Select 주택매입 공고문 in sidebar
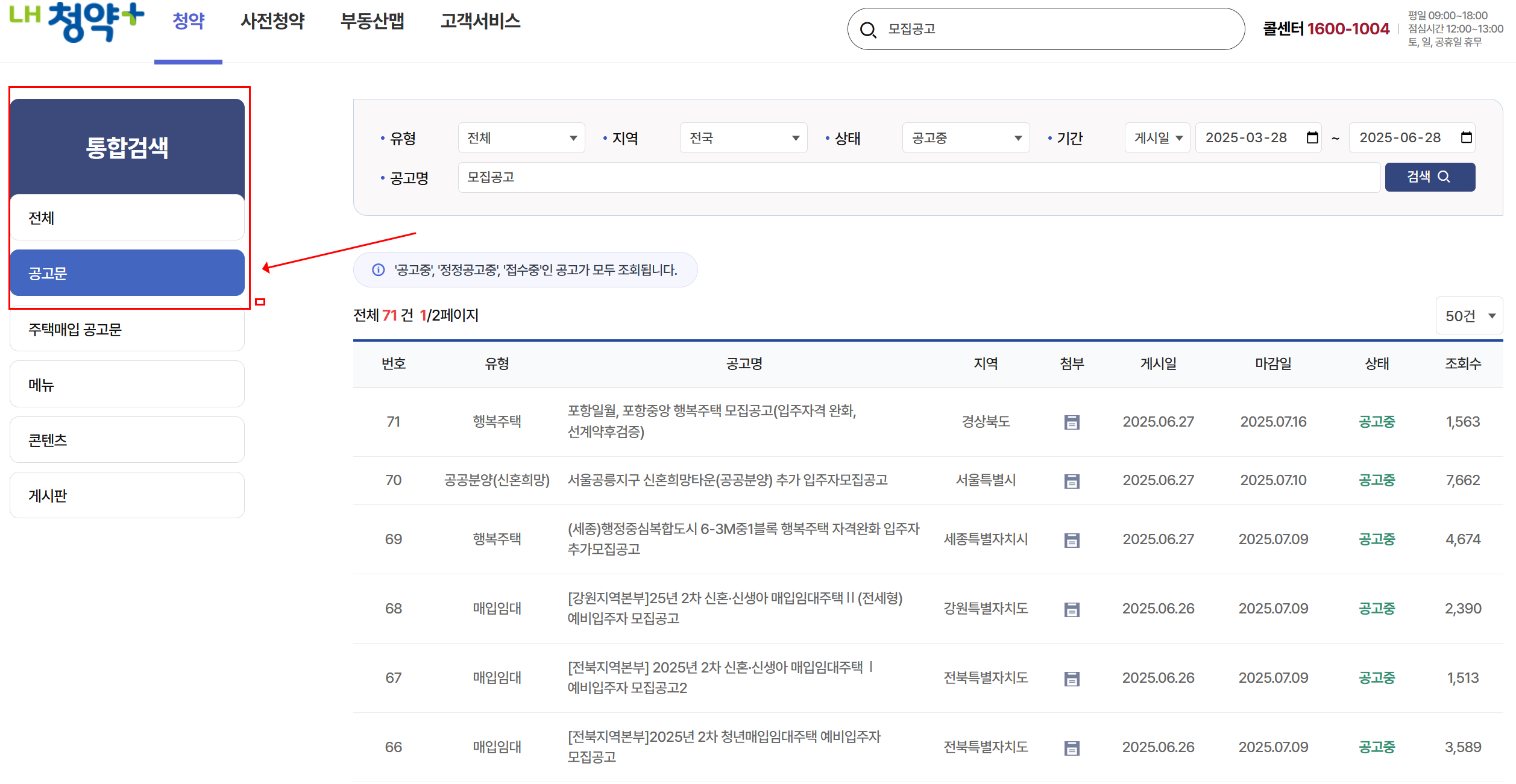 [x=127, y=330]
